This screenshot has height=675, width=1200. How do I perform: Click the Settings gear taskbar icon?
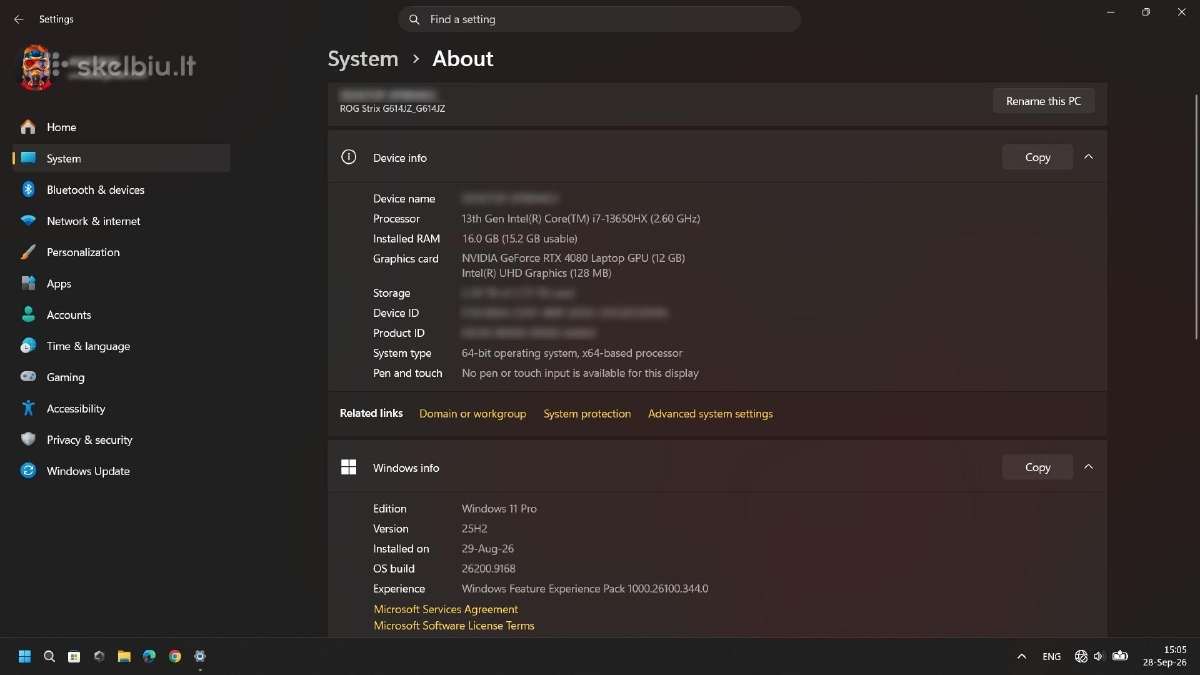pyautogui.click(x=200, y=657)
